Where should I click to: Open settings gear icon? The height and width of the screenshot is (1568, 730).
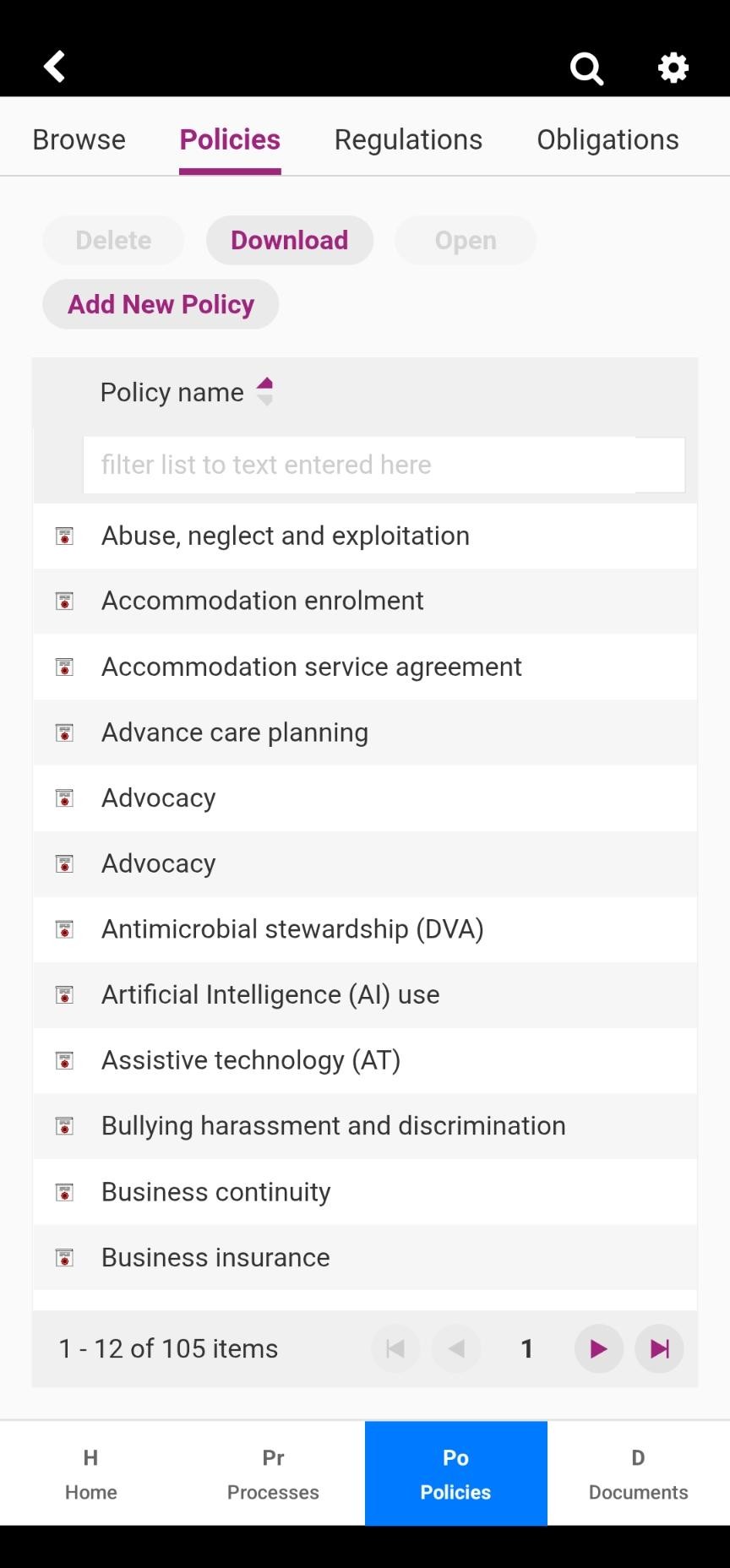[673, 68]
